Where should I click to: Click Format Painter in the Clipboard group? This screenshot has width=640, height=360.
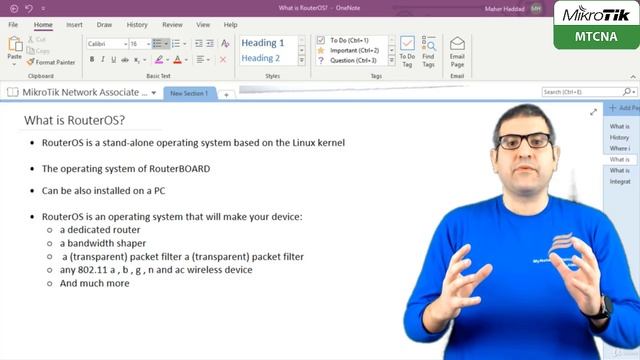click(x=51, y=62)
